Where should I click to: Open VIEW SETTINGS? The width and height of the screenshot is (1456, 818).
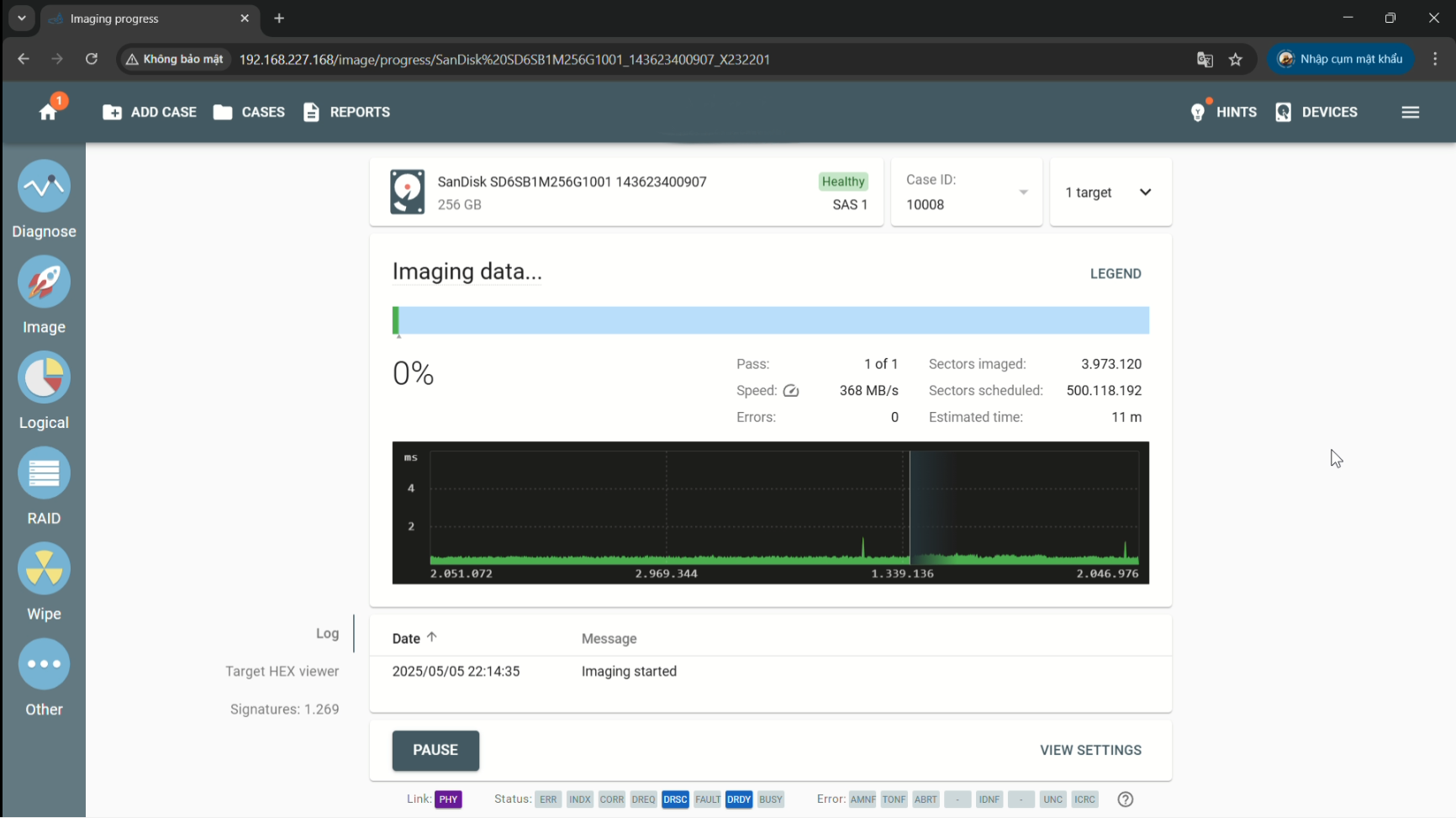pos(1090,751)
